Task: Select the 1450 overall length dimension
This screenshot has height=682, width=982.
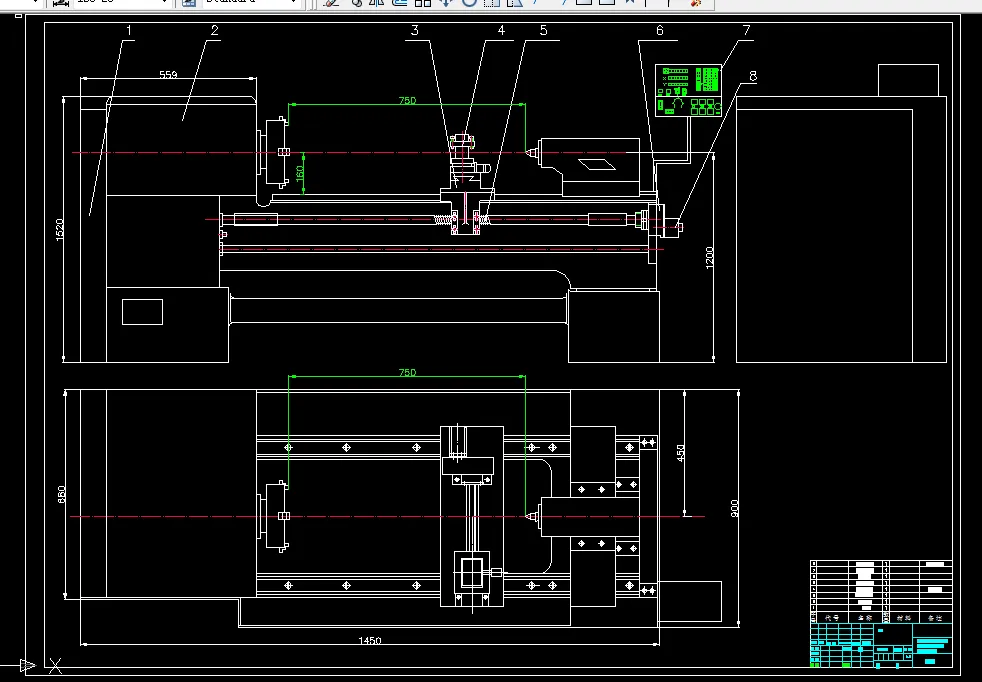Action: click(370, 641)
